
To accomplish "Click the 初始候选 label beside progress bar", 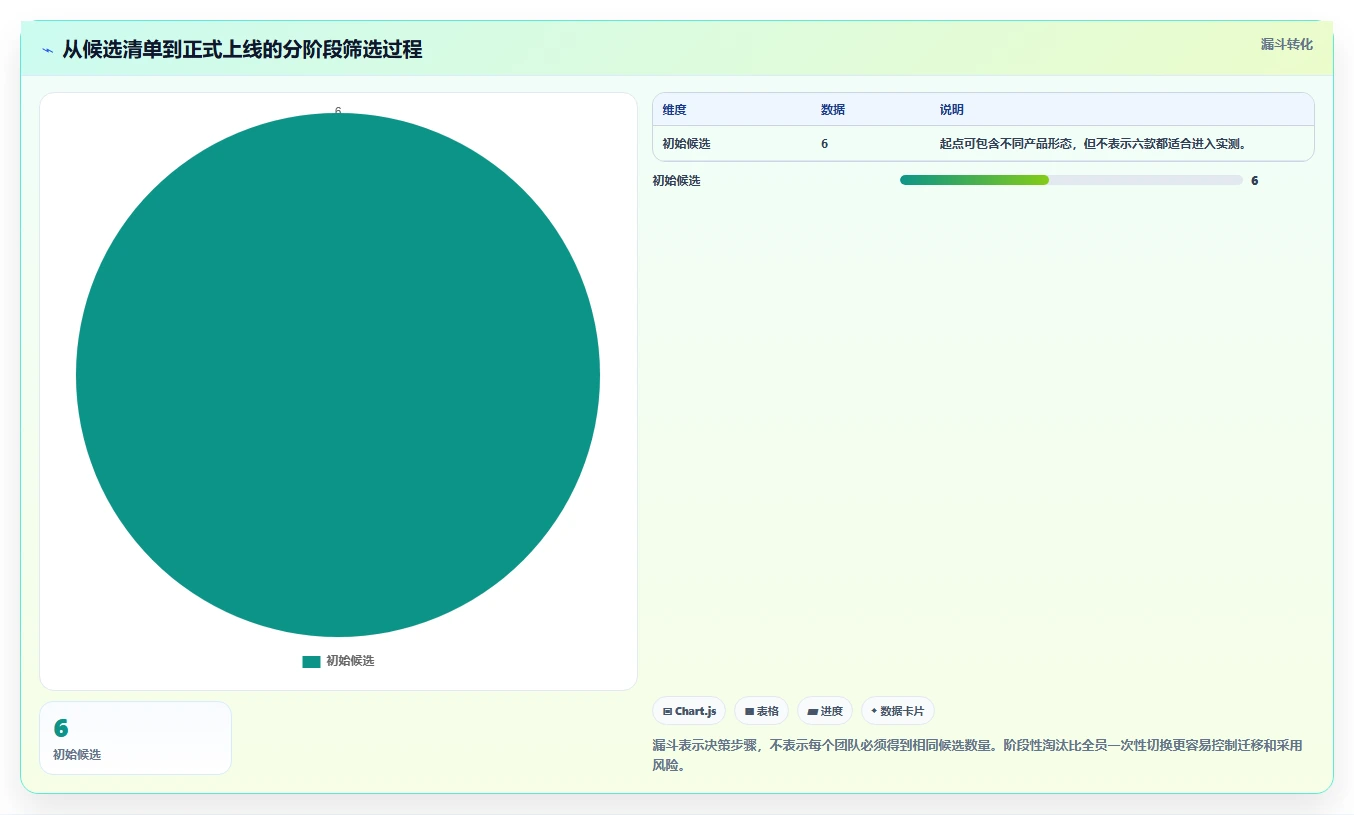I will (676, 181).
